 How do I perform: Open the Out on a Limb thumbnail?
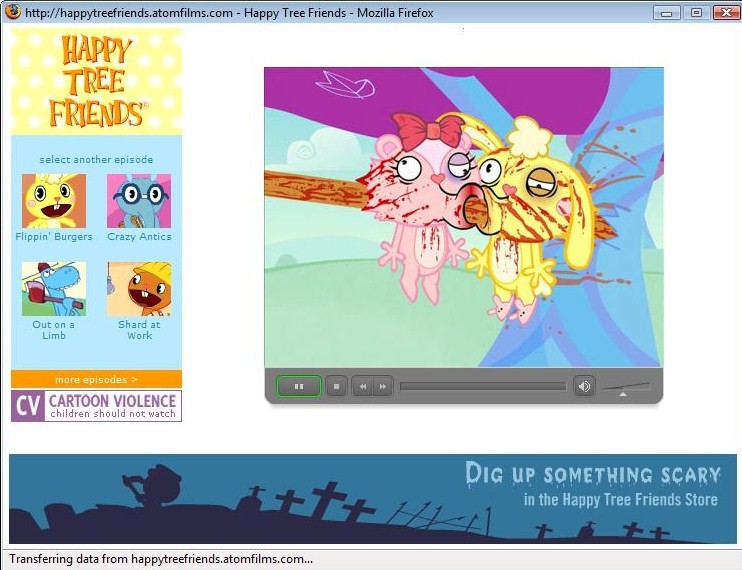click(54, 289)
